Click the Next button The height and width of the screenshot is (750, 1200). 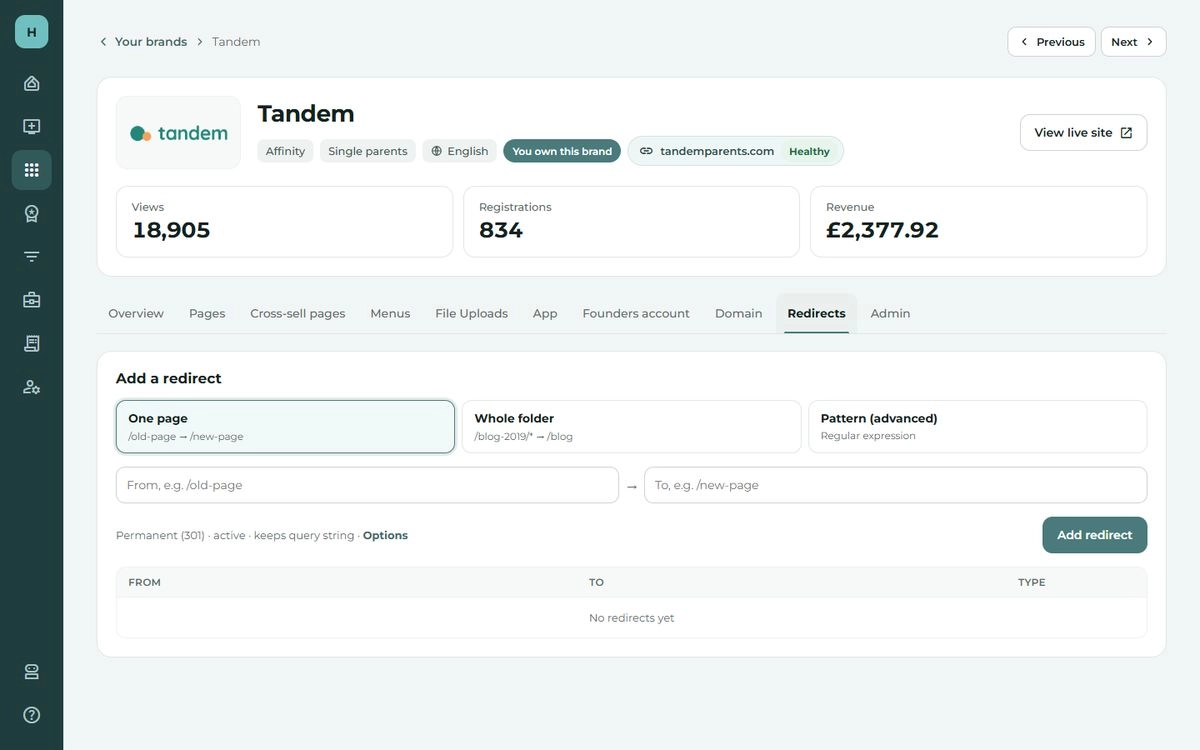(1133, 42)
